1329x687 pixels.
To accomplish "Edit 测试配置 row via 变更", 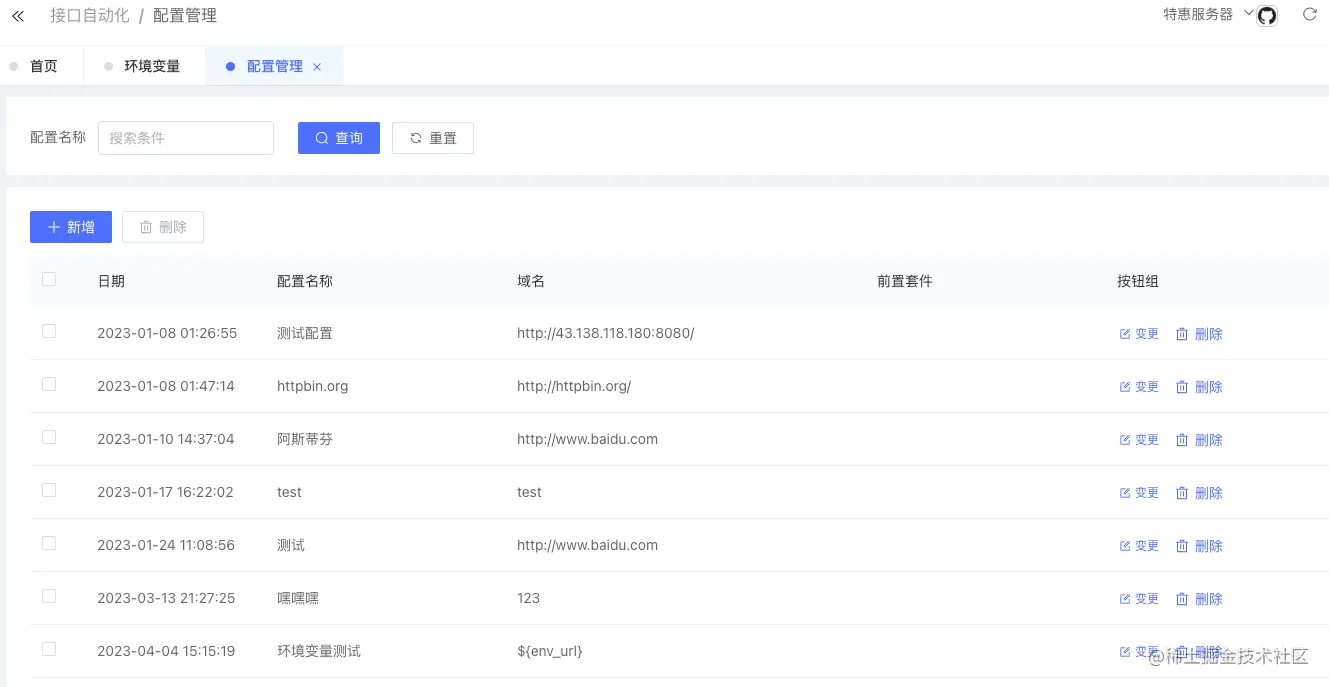I will [x=1139, y=334].
